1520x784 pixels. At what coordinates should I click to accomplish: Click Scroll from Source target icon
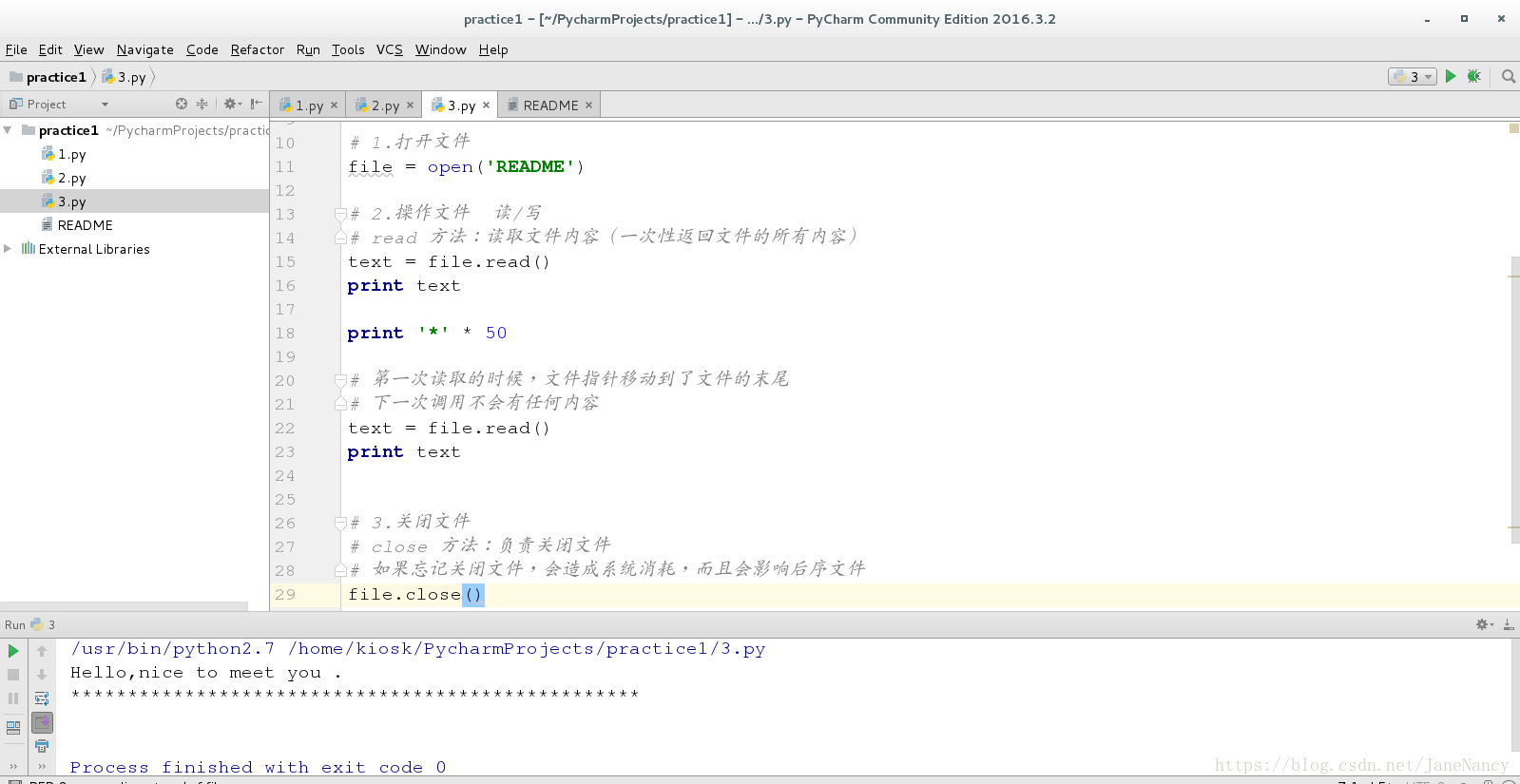coord(182,104)
